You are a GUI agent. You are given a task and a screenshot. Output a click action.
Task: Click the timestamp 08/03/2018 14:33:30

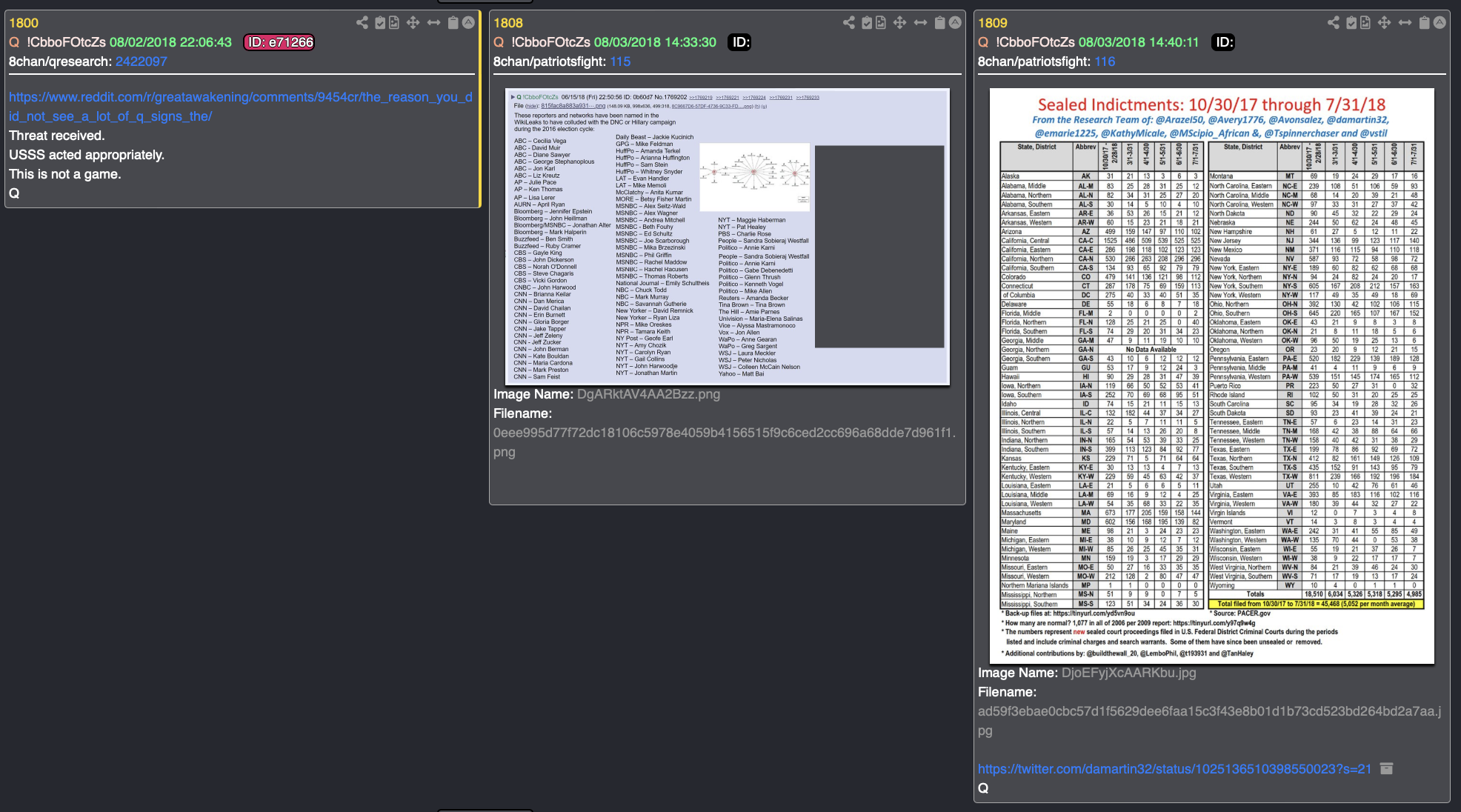pos(655,42)
